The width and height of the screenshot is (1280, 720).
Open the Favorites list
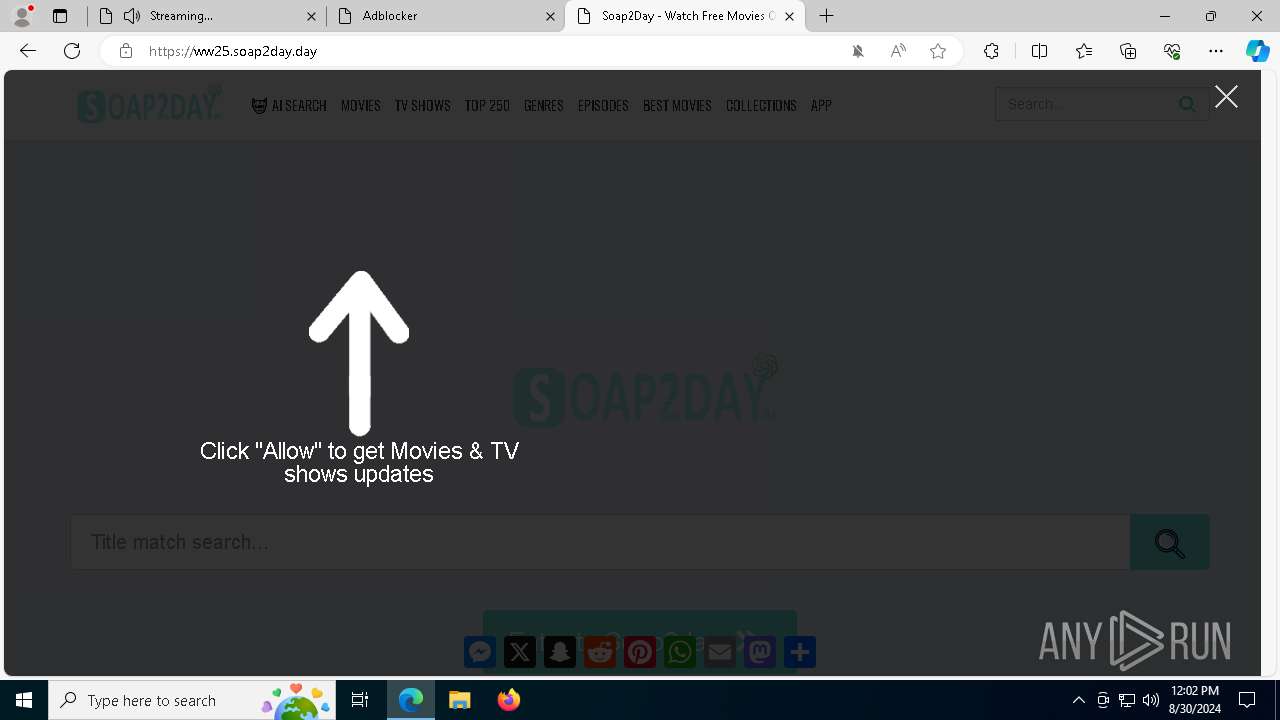(x=1084, y=51)
